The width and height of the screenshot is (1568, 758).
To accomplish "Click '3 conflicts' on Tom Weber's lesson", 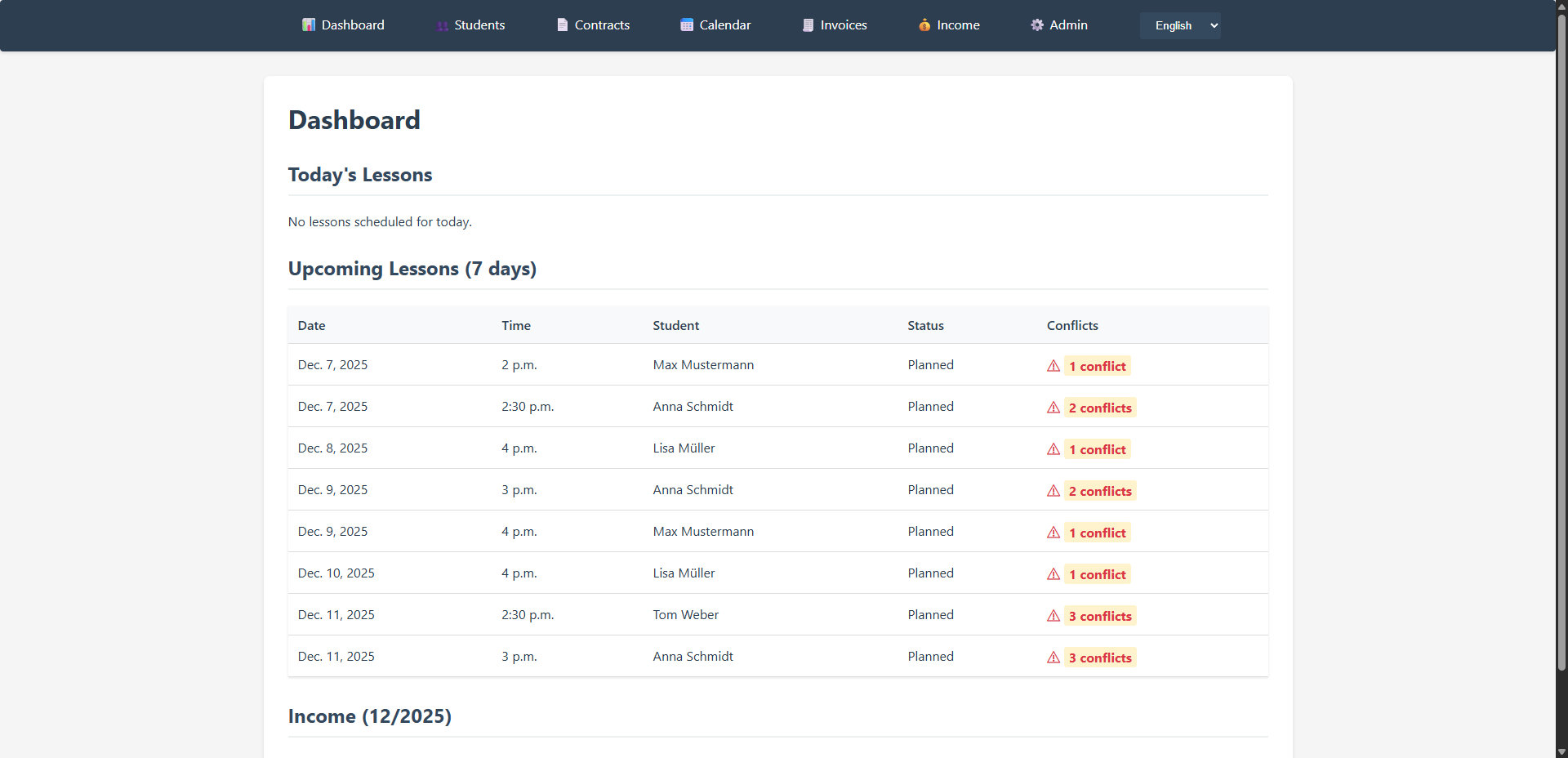I will (1100, 615).
